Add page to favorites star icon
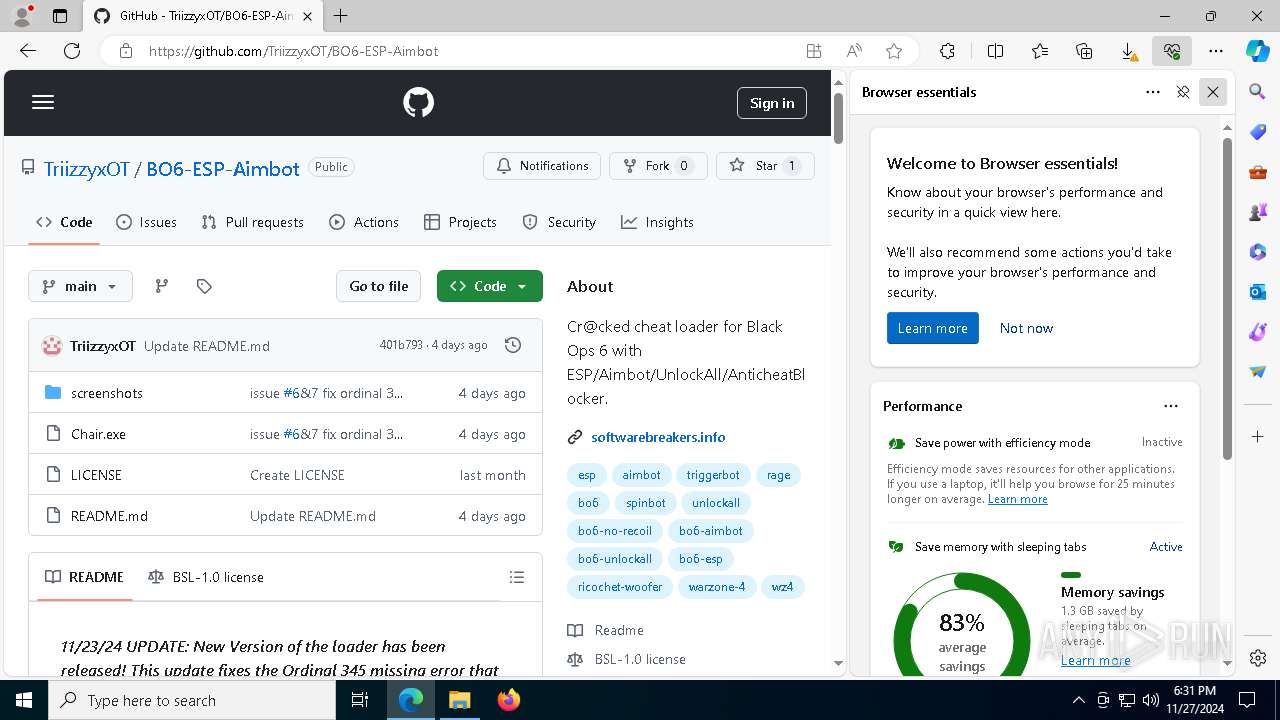 894,51
